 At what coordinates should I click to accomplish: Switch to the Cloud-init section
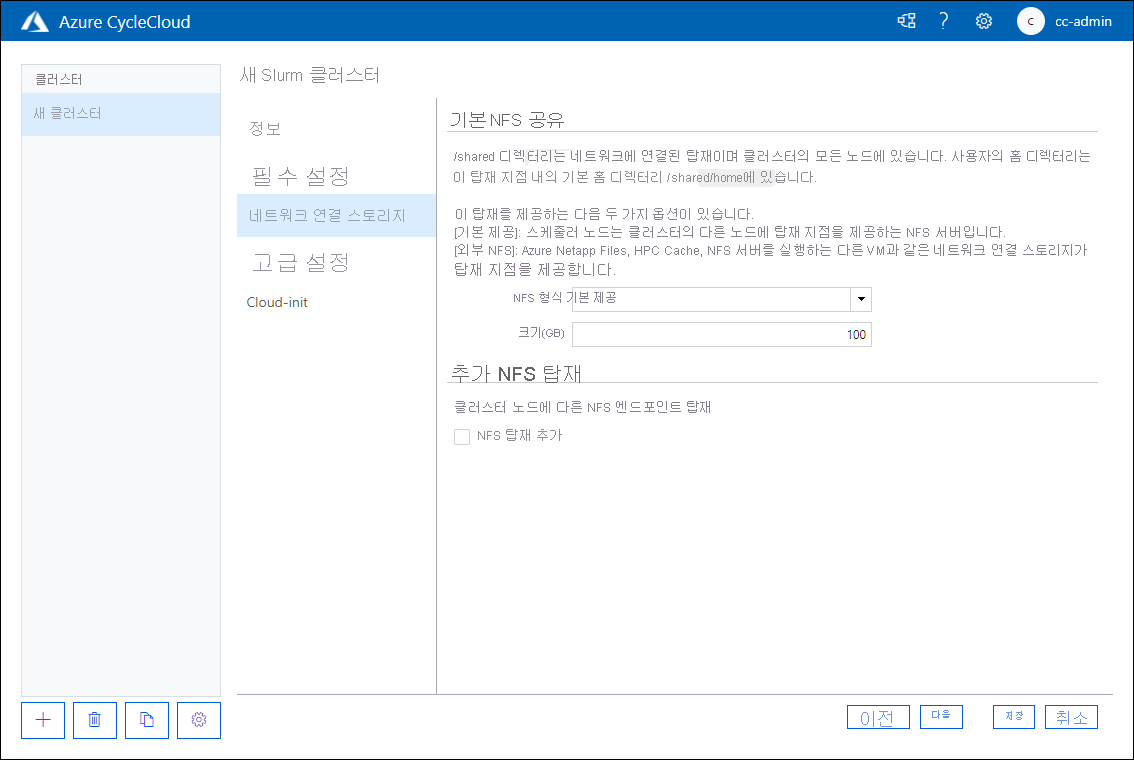277,301
